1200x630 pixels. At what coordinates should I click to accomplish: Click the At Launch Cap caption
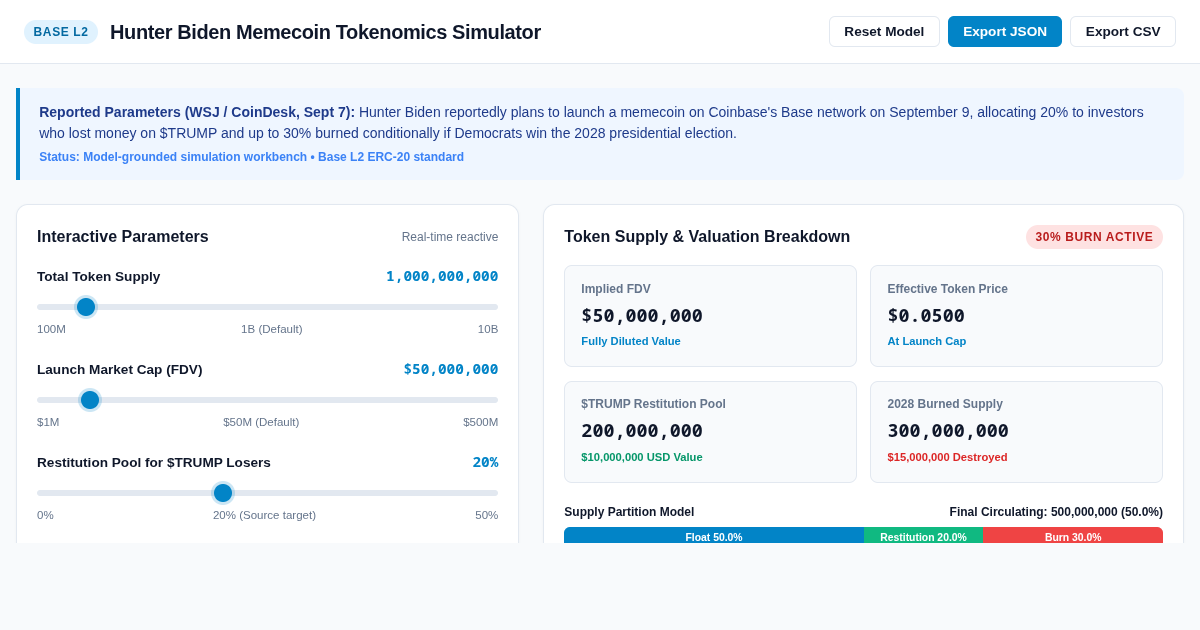tap(927, 341)
